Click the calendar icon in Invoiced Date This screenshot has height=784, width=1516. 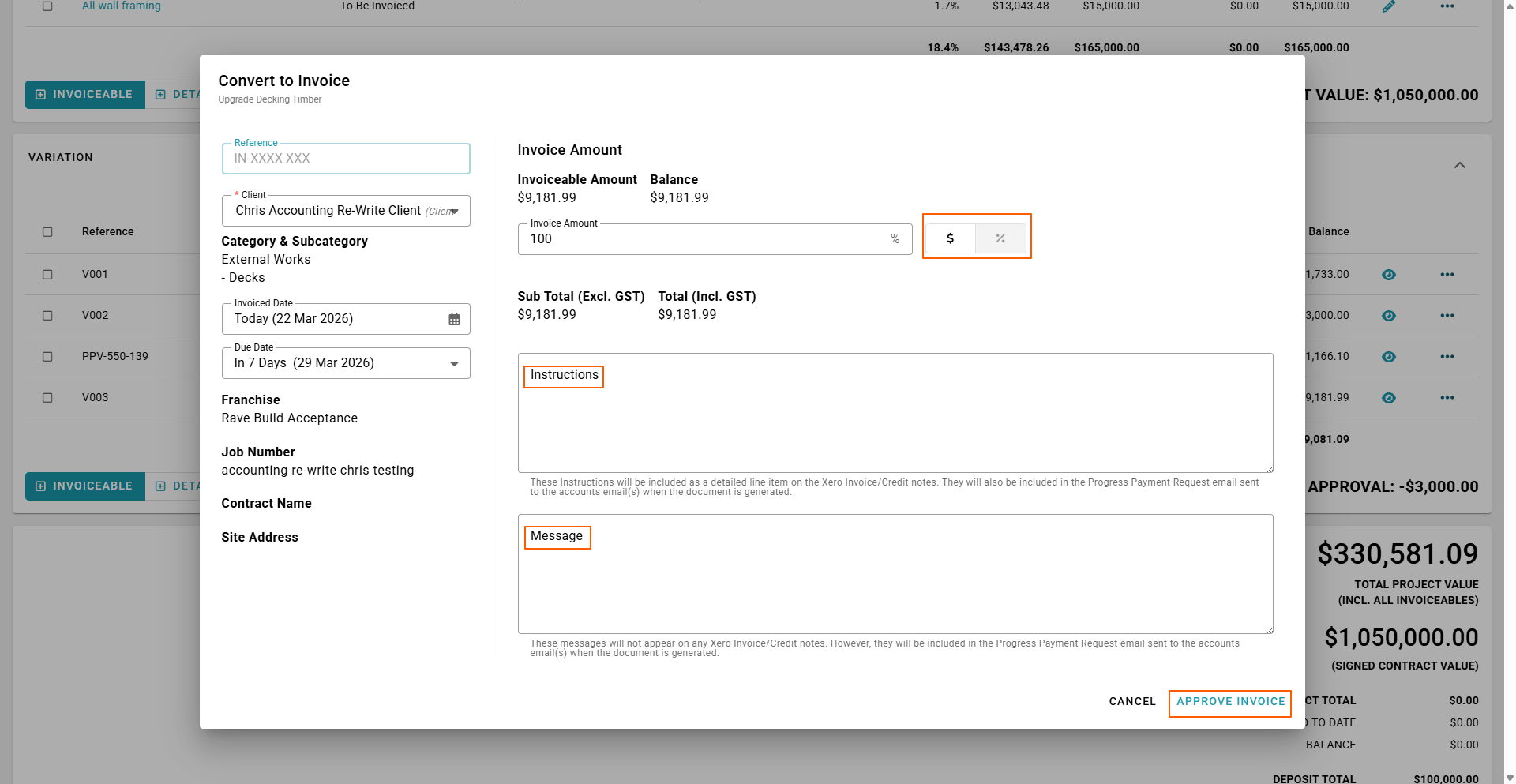(x=454, y=319)
